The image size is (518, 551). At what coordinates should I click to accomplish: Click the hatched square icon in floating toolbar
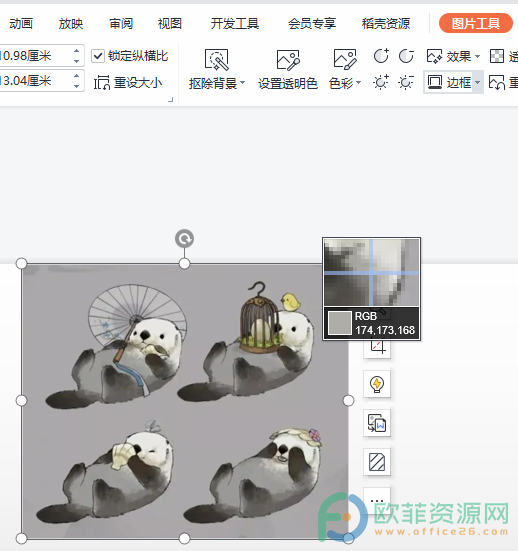[377, 462]
